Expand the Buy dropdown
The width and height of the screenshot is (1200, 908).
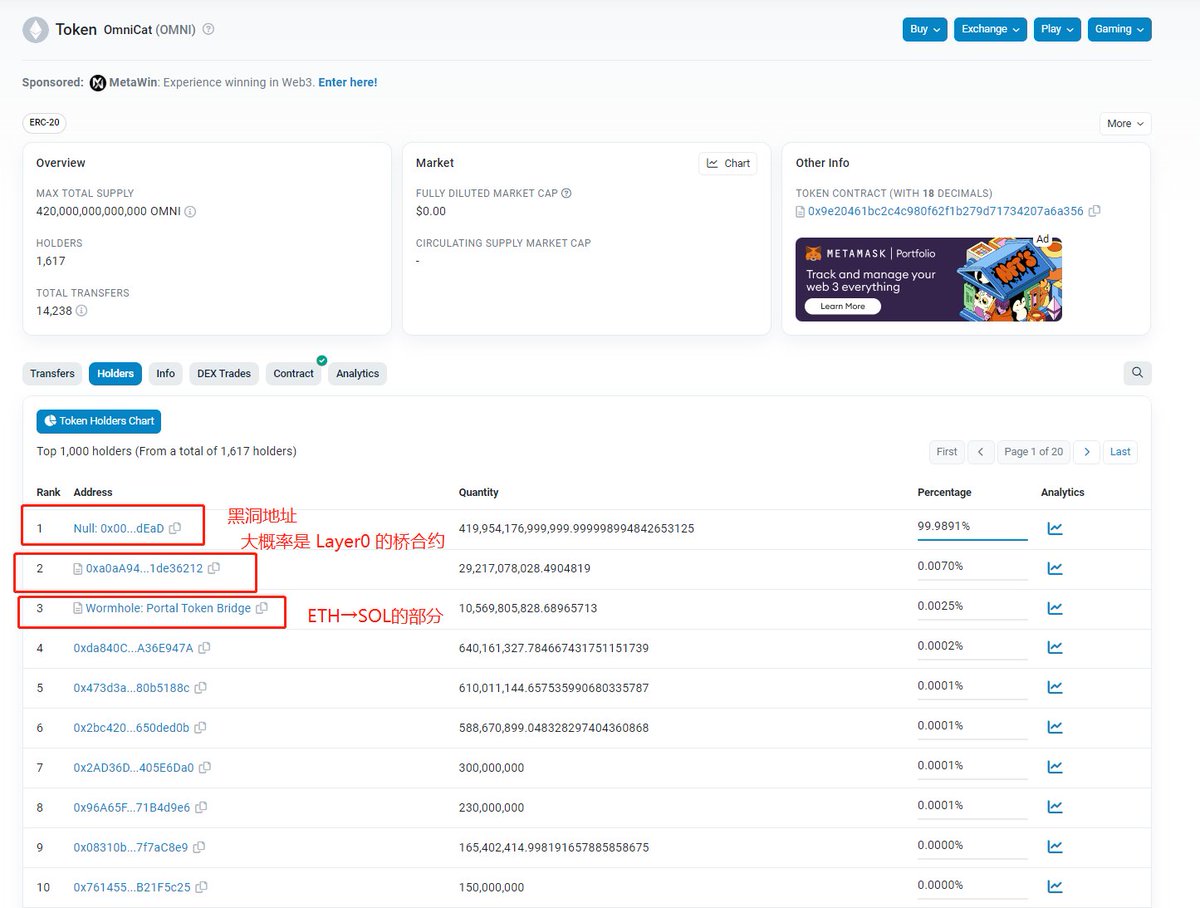coord(924,29)
